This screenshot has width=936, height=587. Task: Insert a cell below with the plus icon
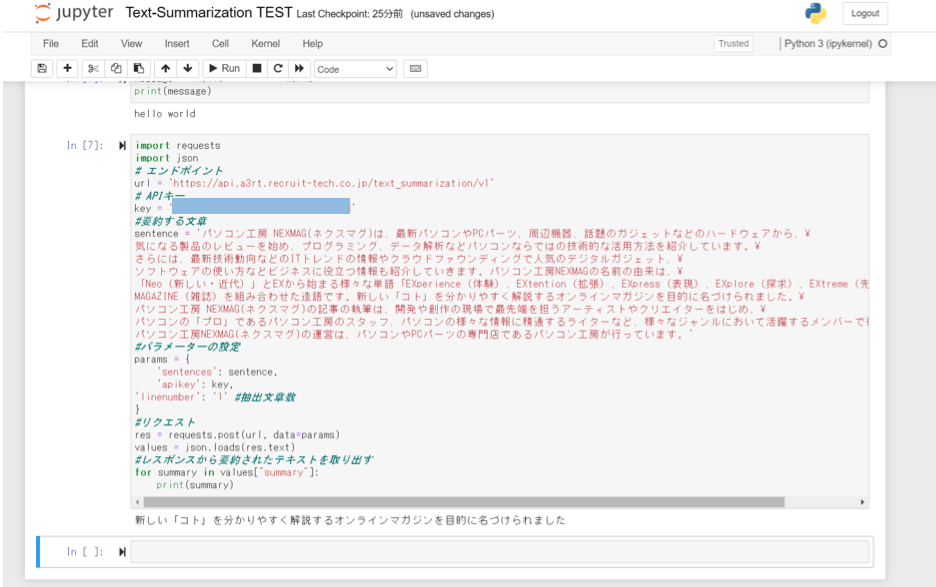67,69
